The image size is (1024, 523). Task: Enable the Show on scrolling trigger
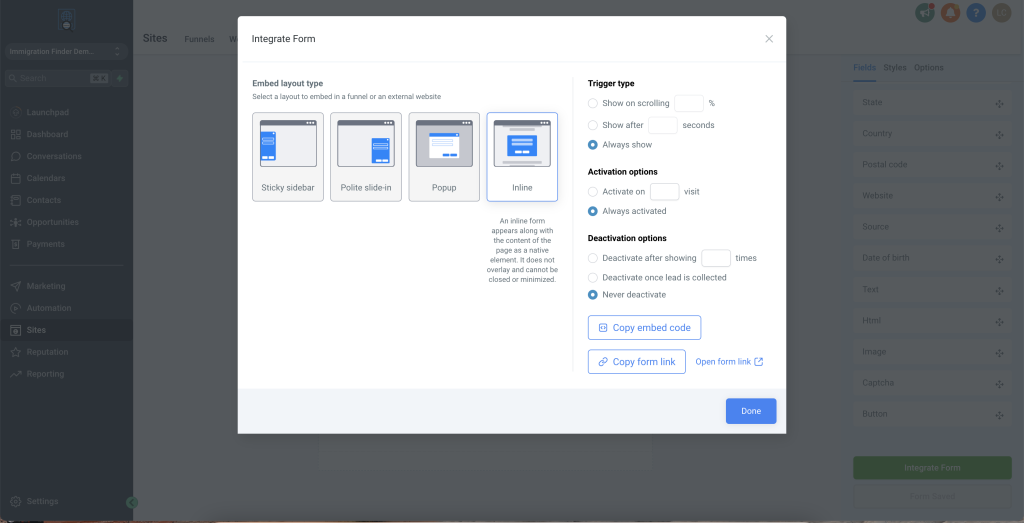tap(593, 103)
